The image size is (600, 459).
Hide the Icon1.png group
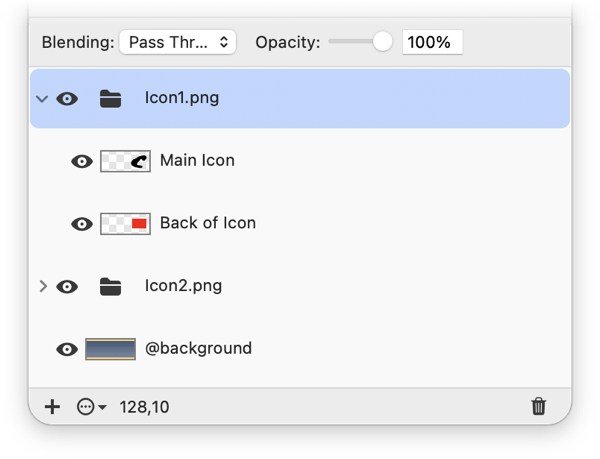(67, 98)
